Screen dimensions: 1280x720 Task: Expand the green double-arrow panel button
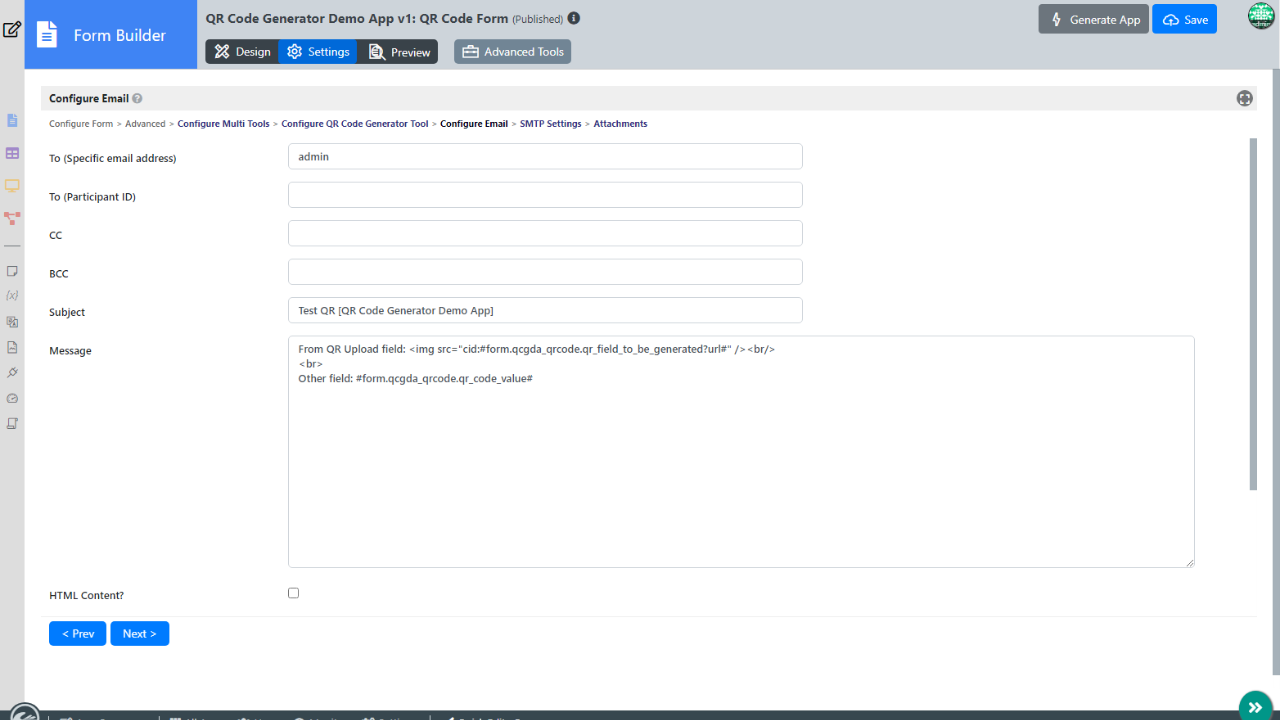coord(1255,706)
